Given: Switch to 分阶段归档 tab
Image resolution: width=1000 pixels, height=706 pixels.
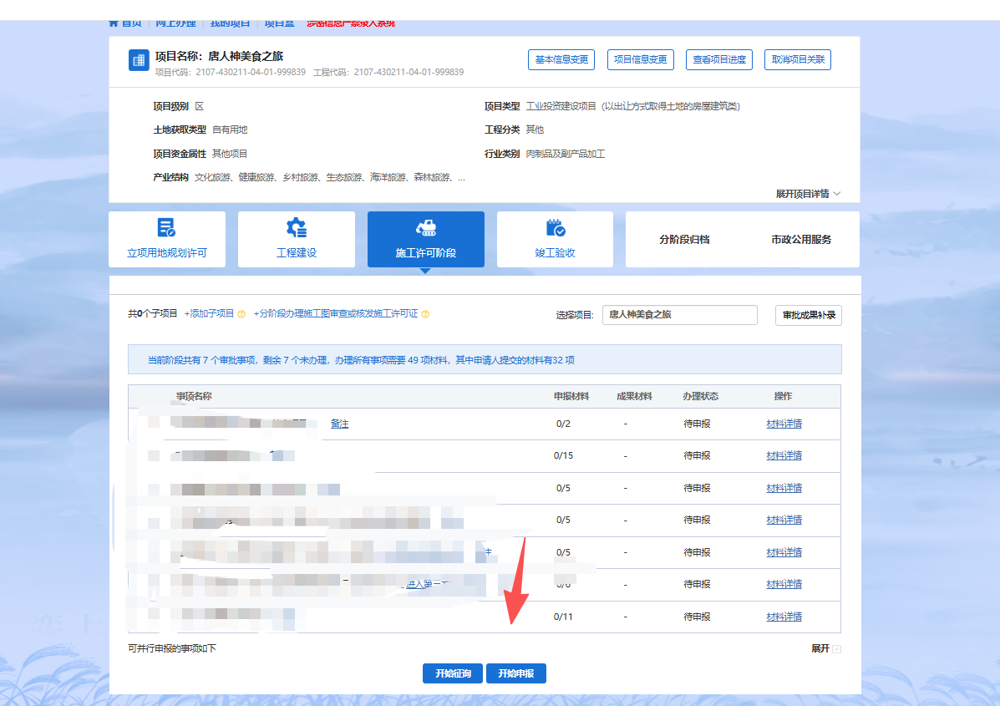Looking at the screenshot, I should [685, 240].
